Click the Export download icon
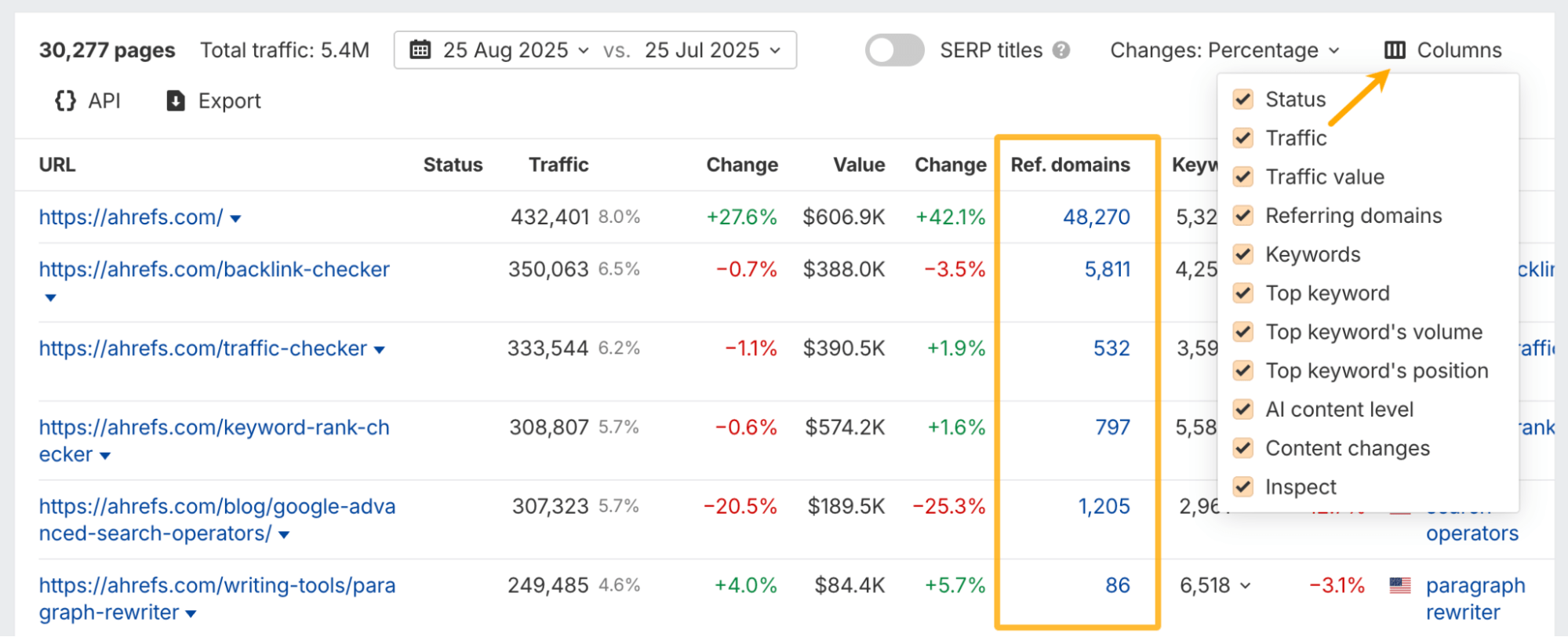 pyautogui.click(x=176, y=100)
